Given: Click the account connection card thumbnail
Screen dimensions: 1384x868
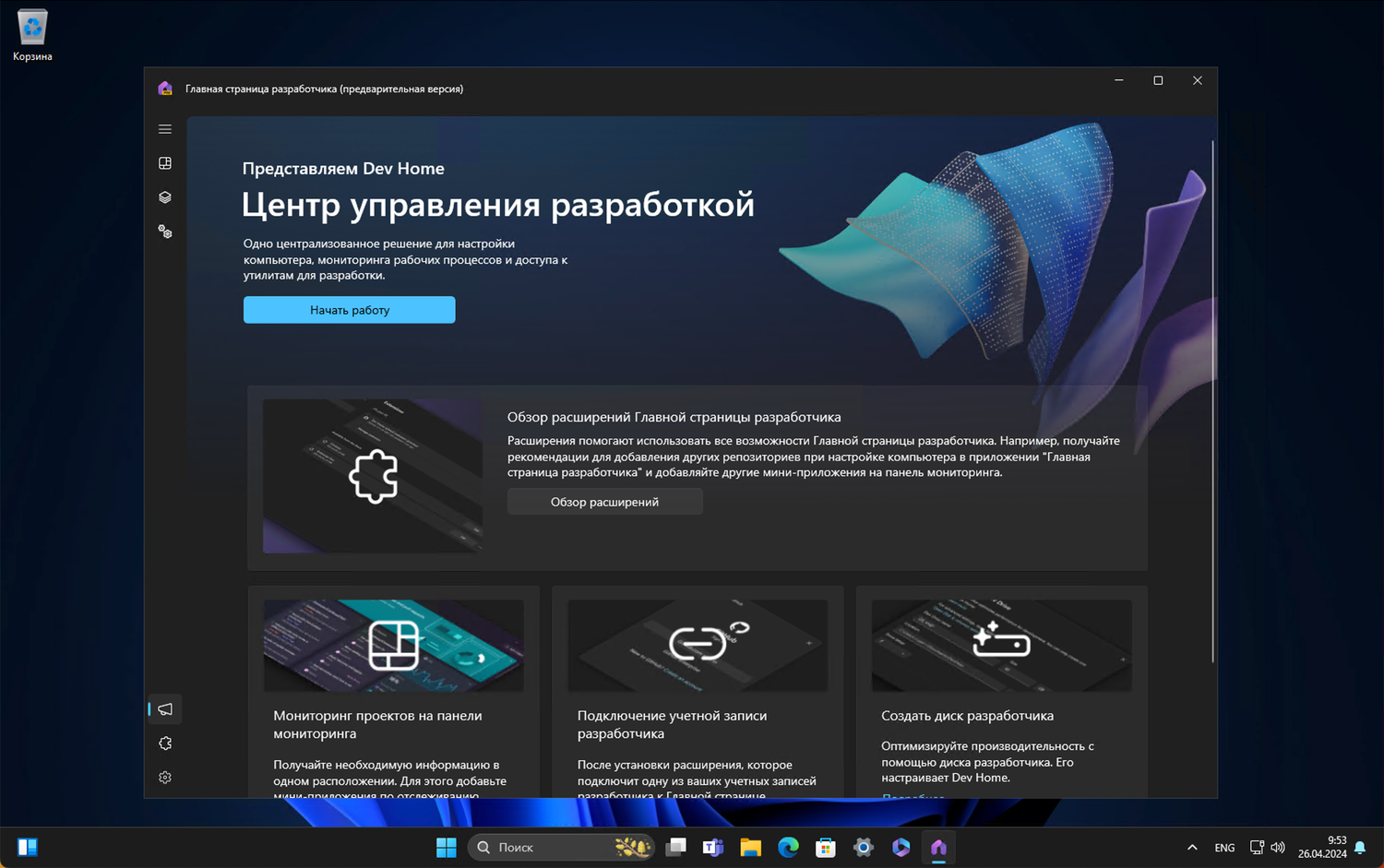Looking at the screenshot, I should [x=698, y=646].
